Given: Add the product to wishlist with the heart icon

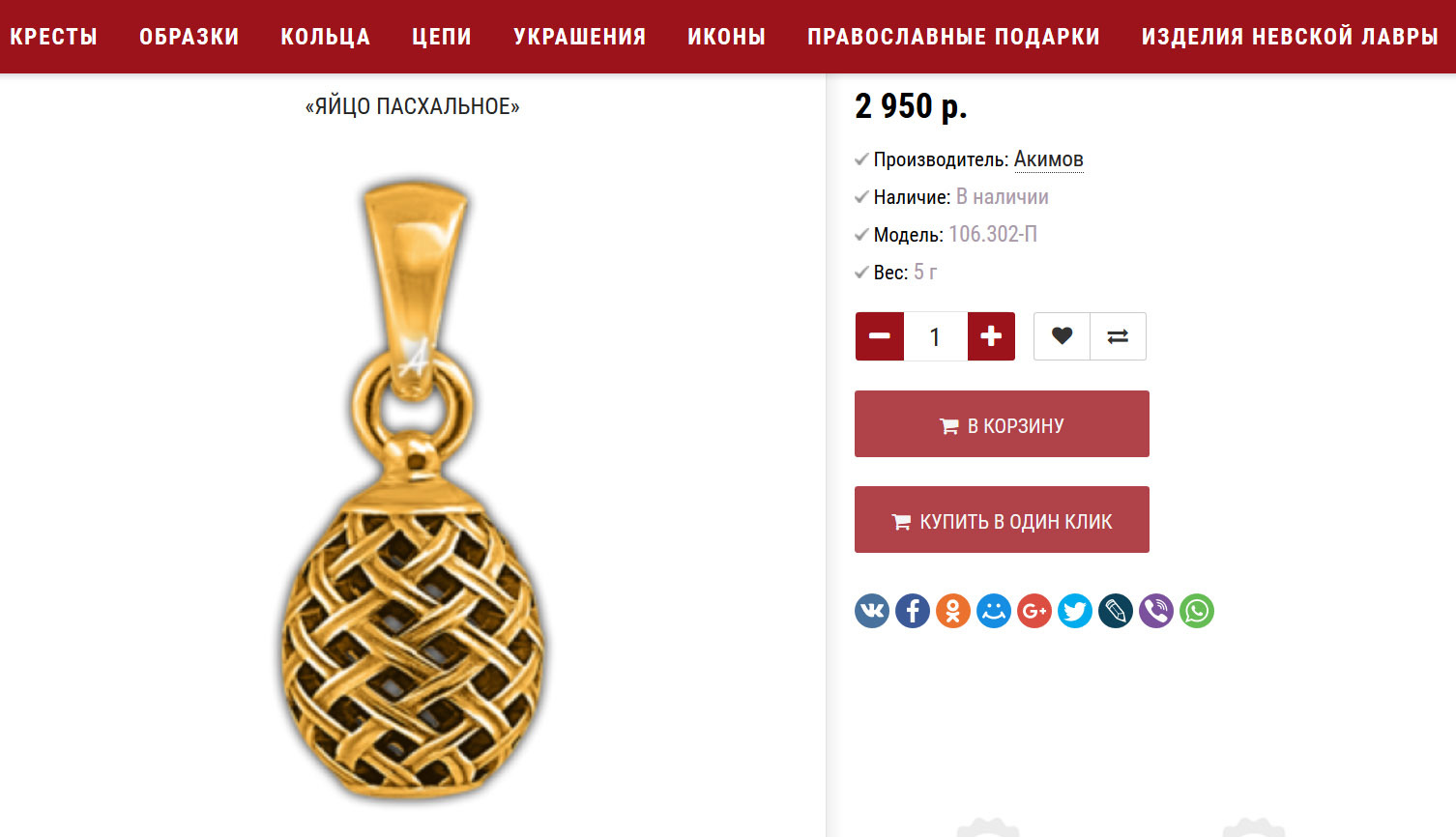Looking at the screenshot, I should 1062,336.
